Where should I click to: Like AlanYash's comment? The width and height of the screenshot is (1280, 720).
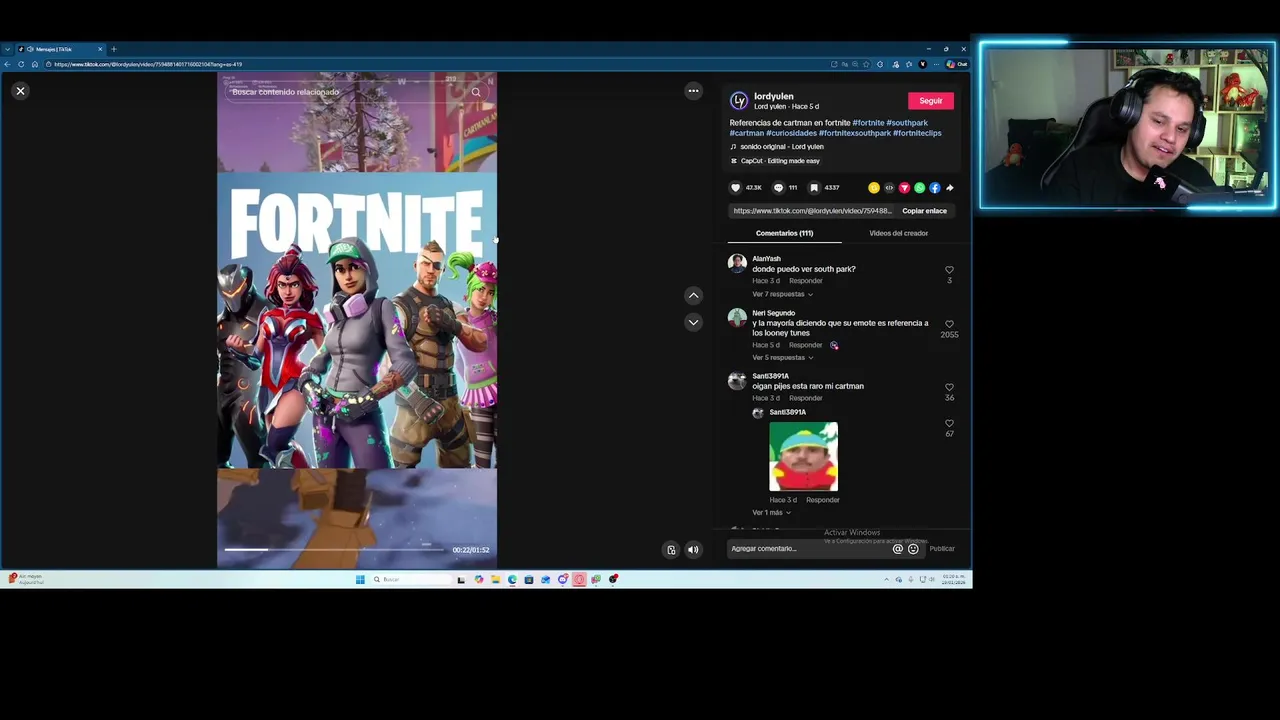tap(949, 270)
